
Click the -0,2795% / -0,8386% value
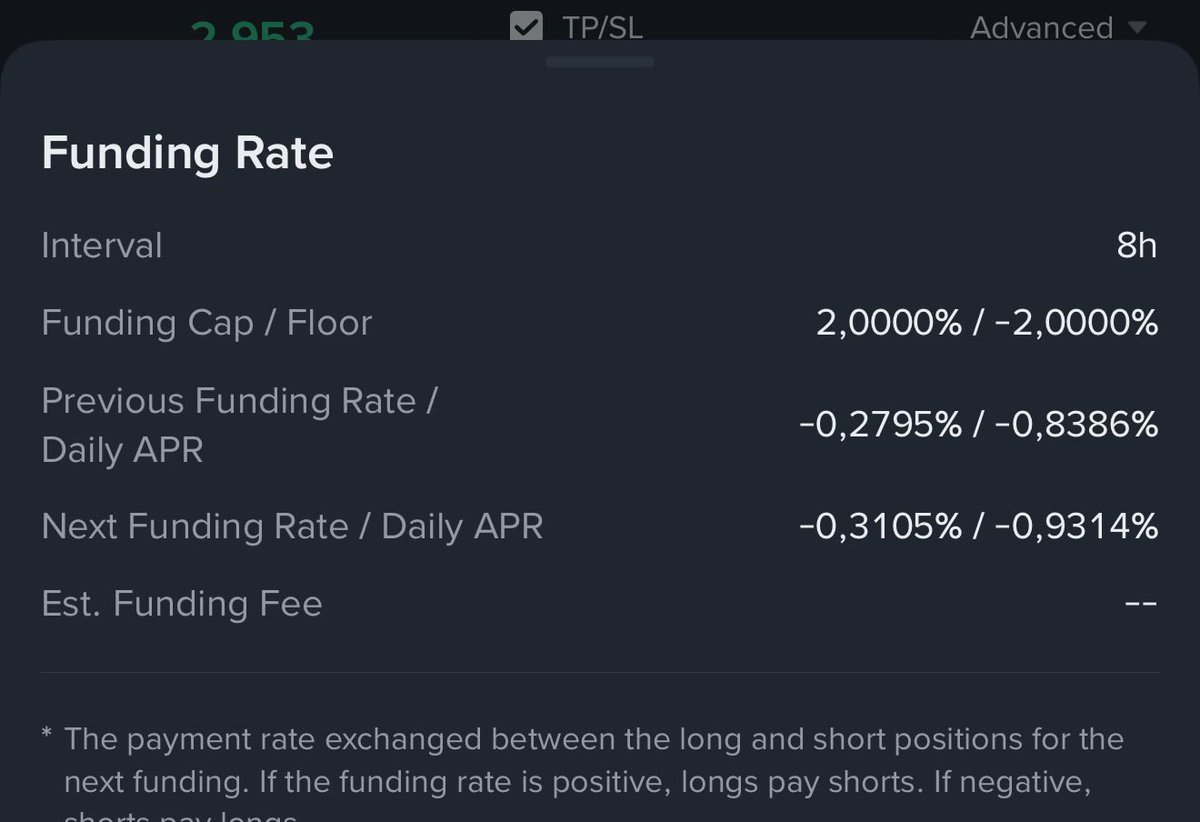(978, 425)
